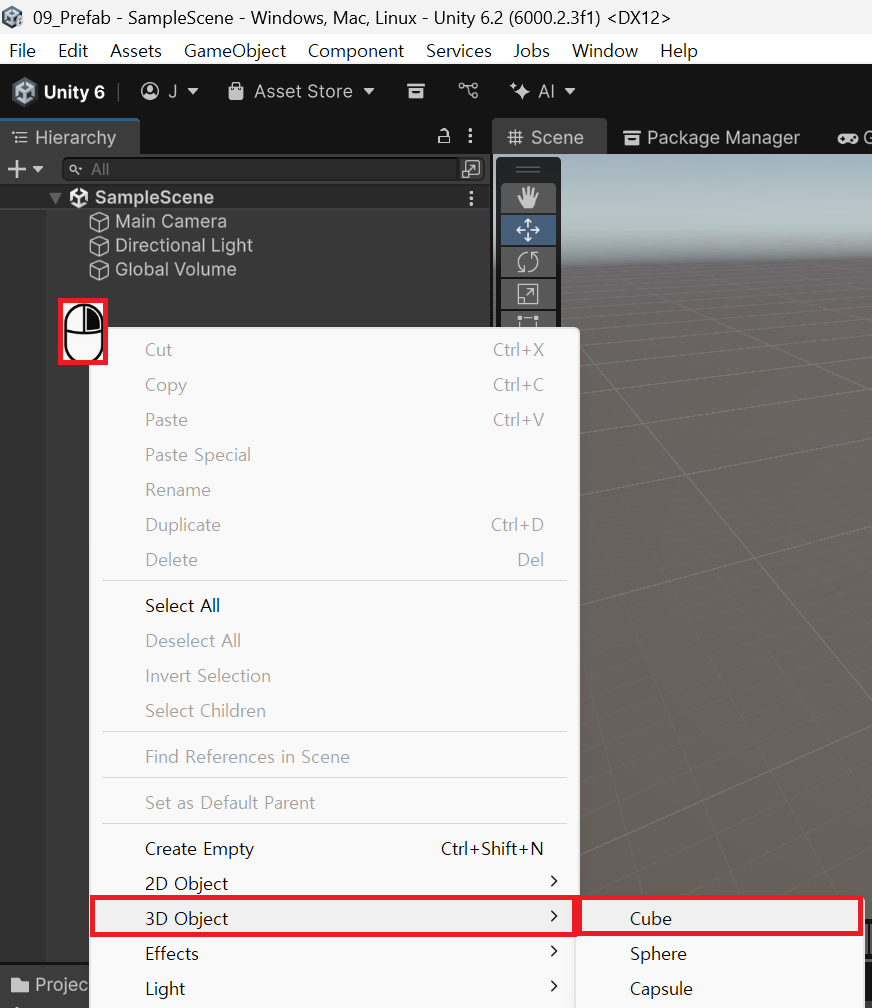The width and height of the screenshot is (872, 1008).
Task: Choose Select All in context menu
Action: coord(334,606)
